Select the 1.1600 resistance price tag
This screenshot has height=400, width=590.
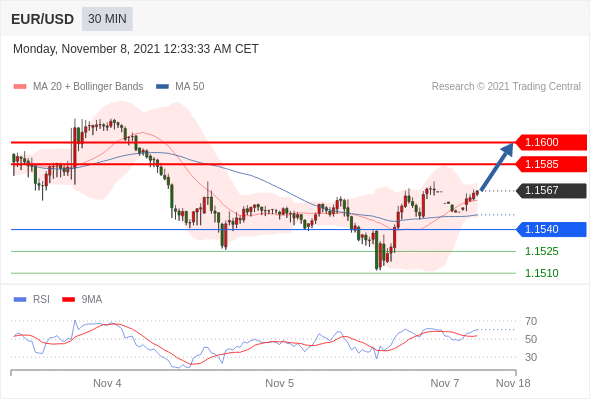[551, 143]
